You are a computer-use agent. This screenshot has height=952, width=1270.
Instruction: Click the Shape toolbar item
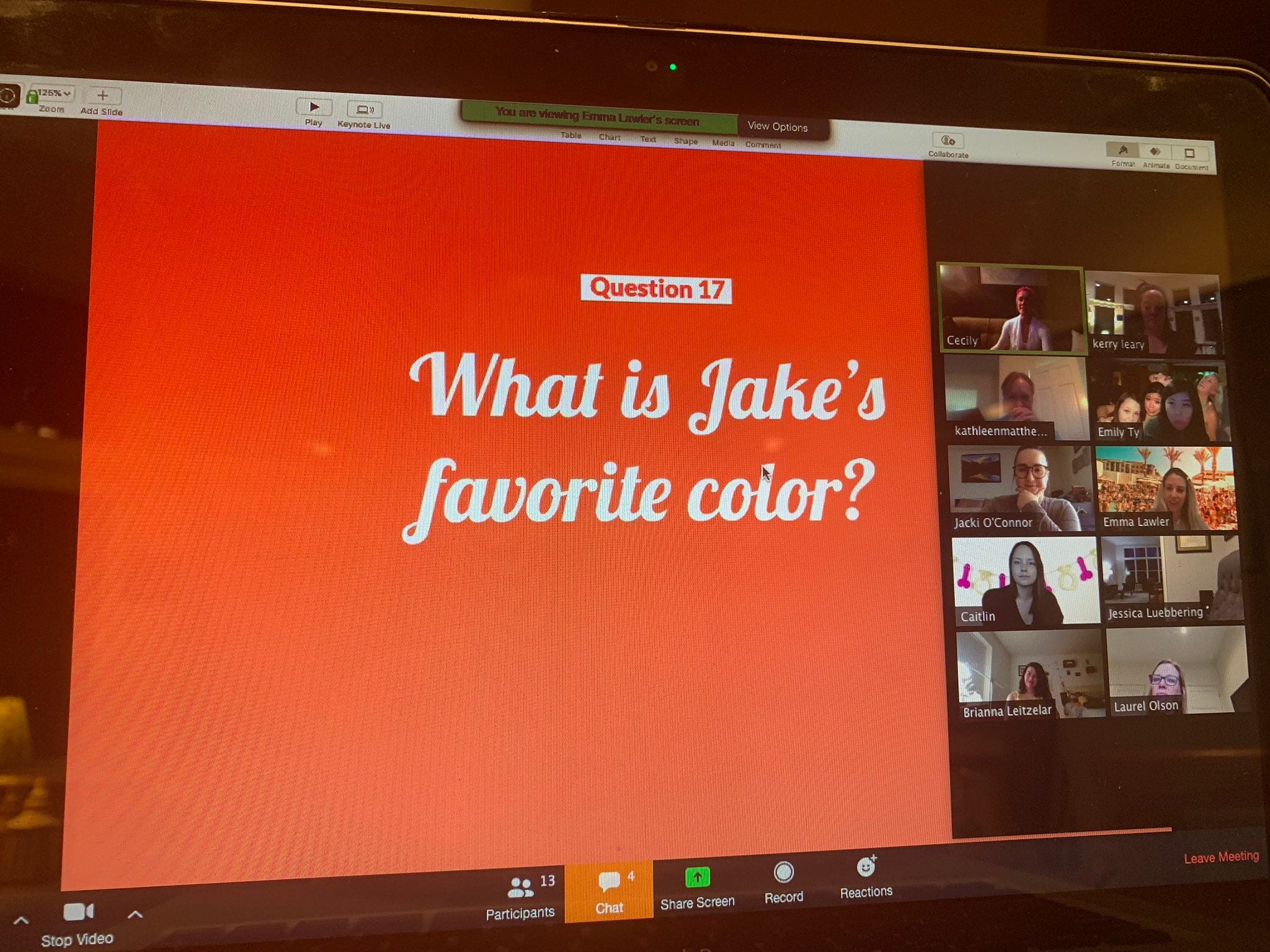click(x=686, y=141)
